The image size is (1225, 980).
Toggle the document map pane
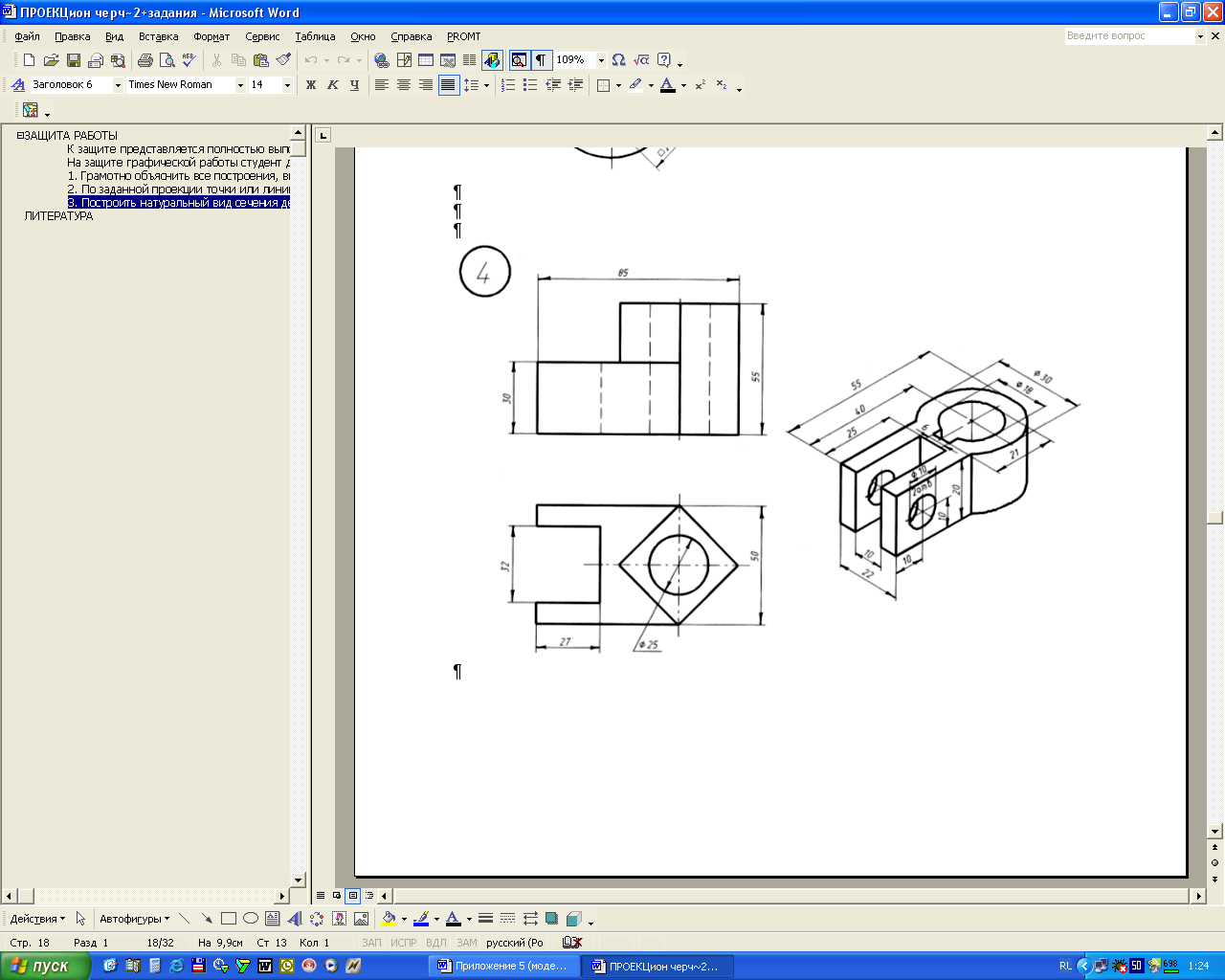coord(519,60)
